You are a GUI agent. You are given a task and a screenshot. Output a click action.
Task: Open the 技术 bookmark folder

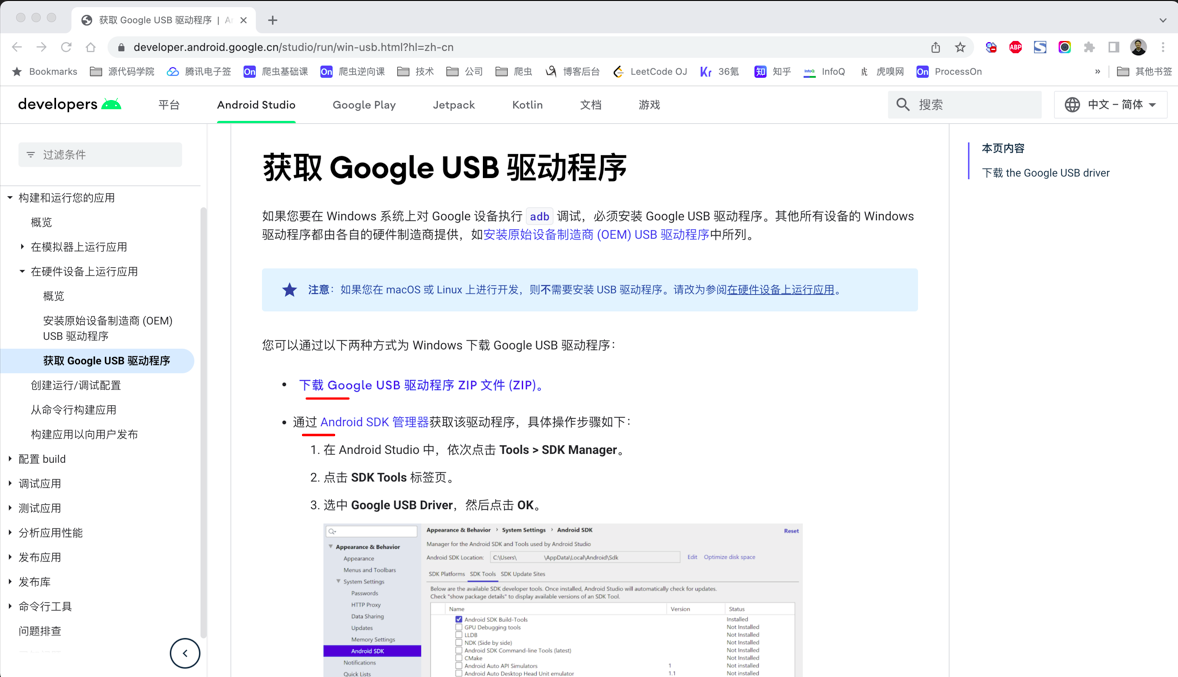[415, 71]
